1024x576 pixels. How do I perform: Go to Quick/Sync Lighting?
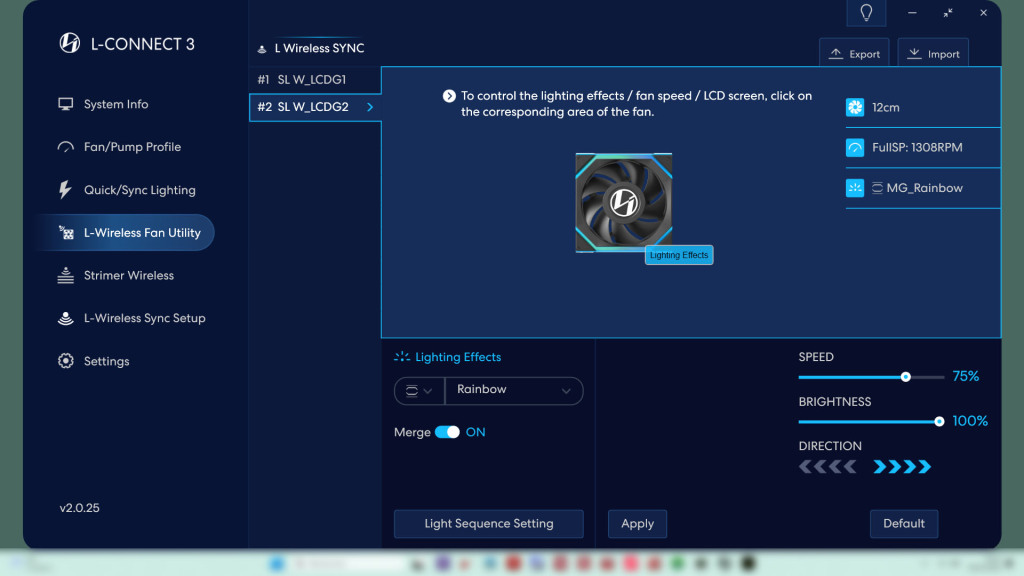pyautogui.click(x=139, y=190)
